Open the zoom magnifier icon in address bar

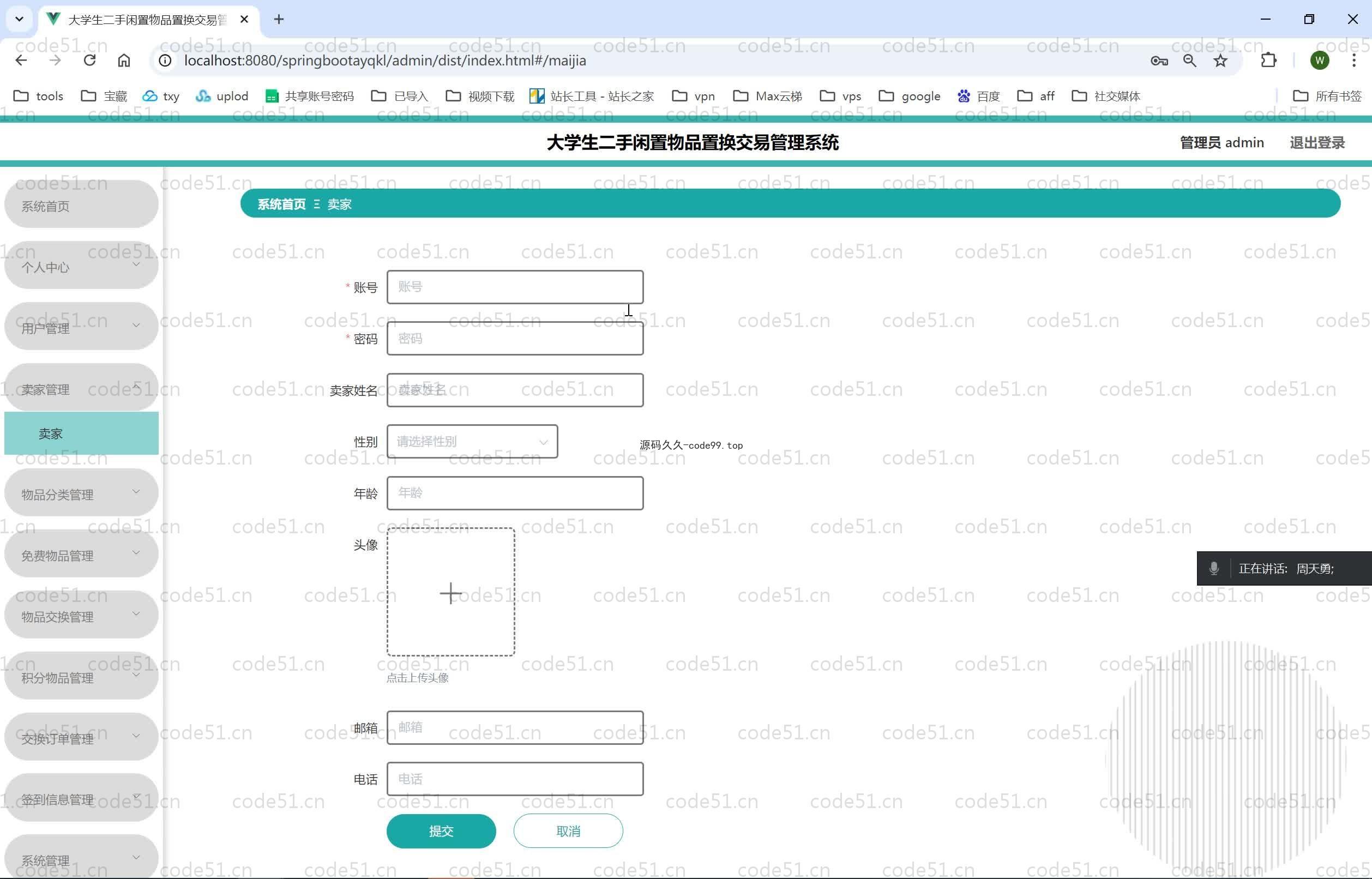(1190, 61)
